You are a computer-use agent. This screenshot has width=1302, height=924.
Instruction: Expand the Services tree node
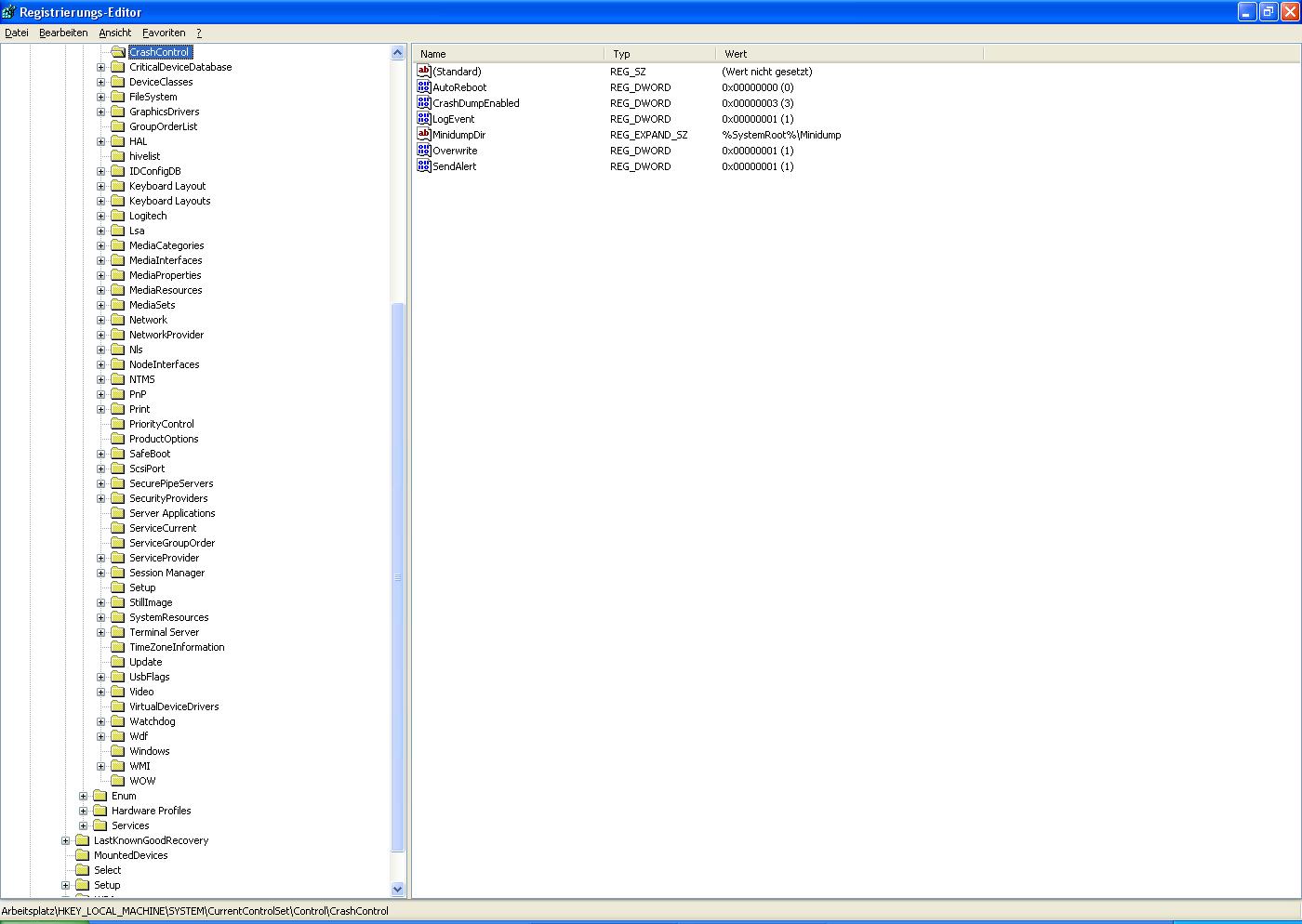pos(84,825)
